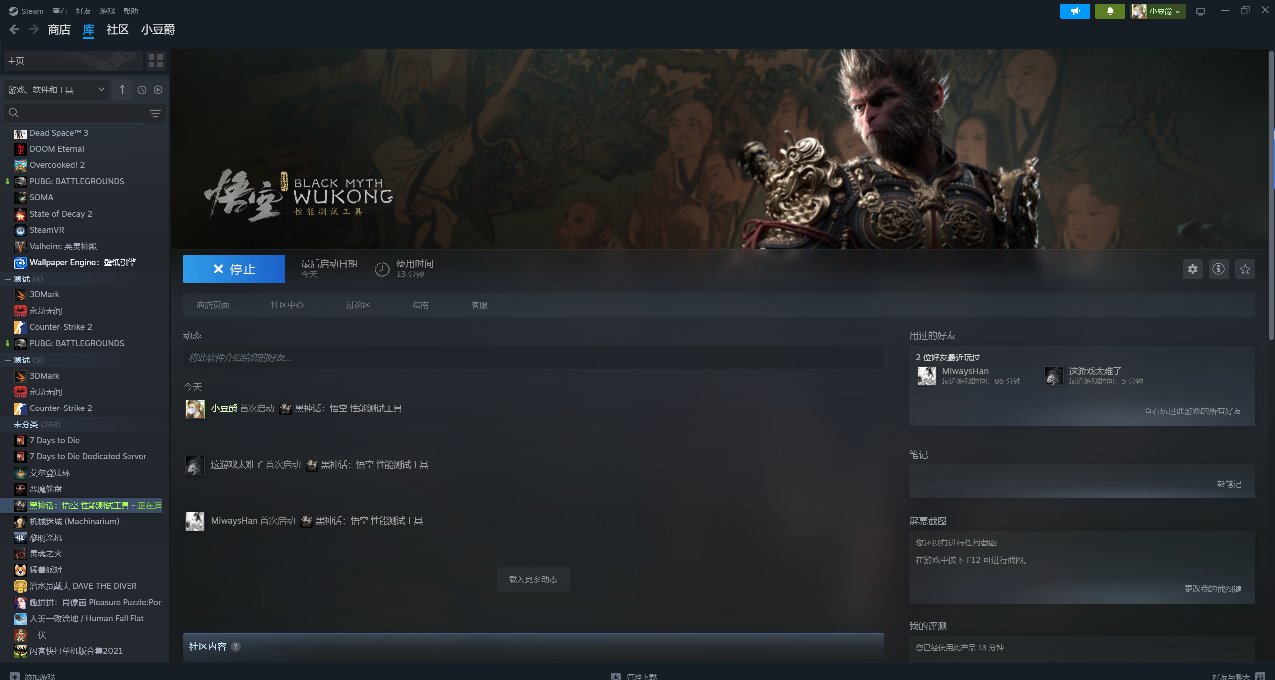The image size is (1275, 680).
Task: Open the 社区 section
Action: [x=118, y=29]
